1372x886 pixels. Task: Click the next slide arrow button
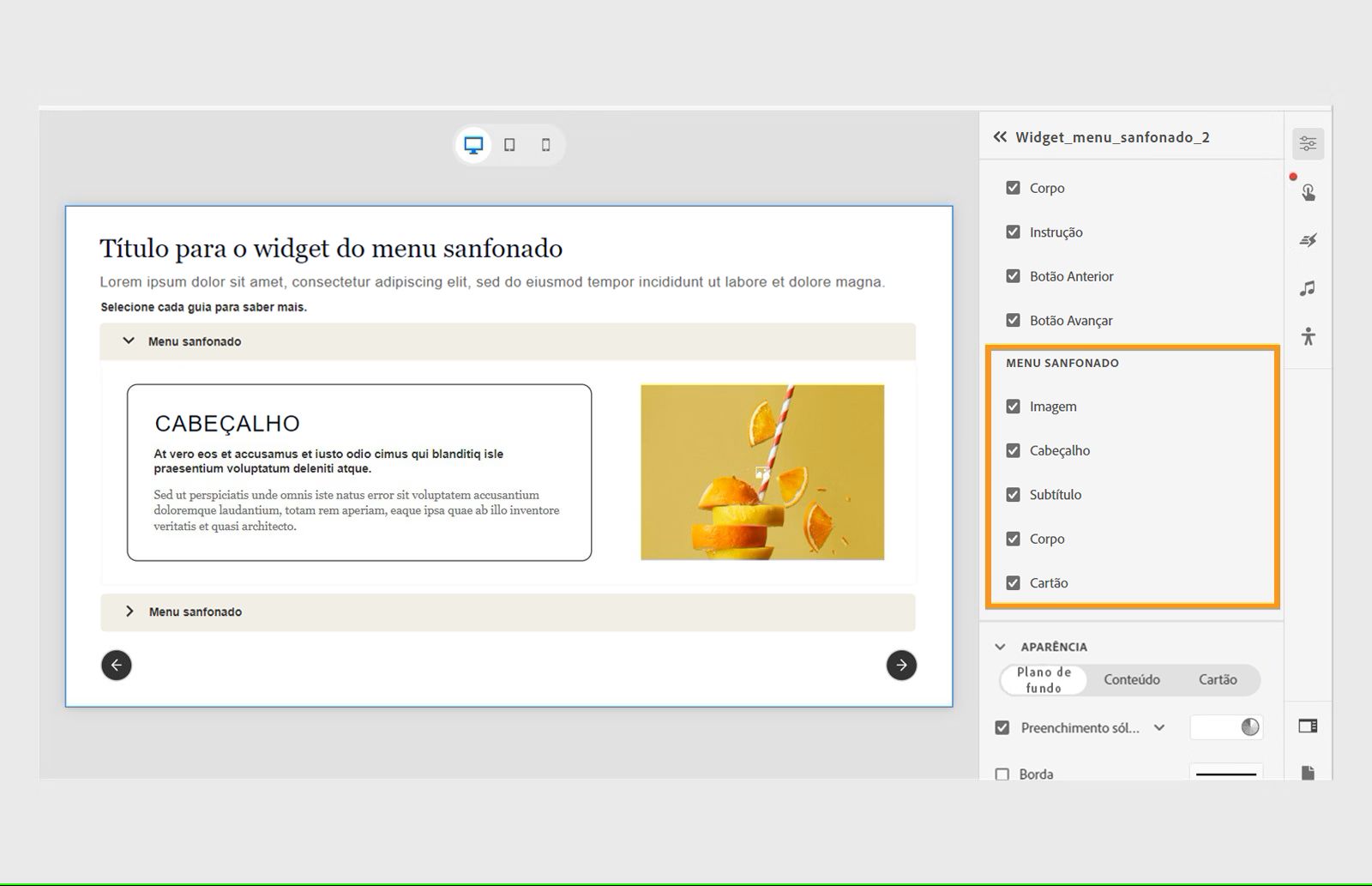pyautogui.click(x=900, y=665)
